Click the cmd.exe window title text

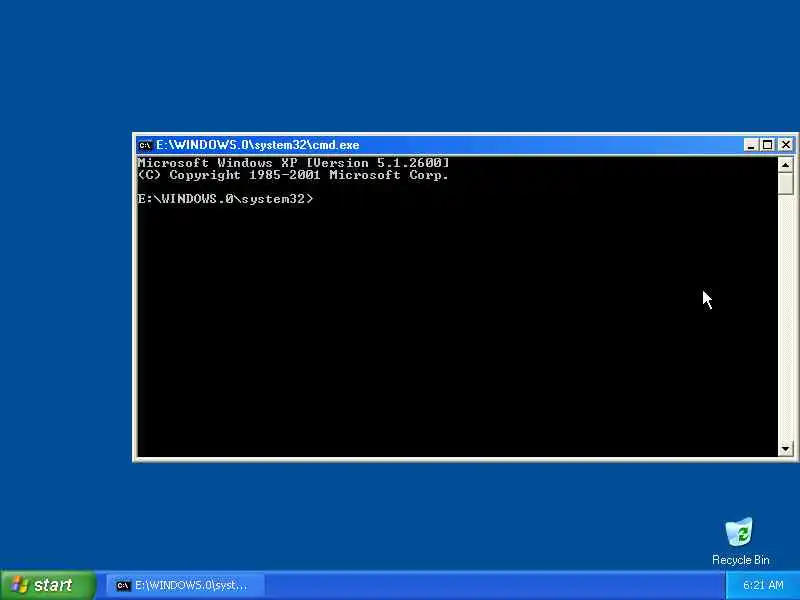pos(257,145)
